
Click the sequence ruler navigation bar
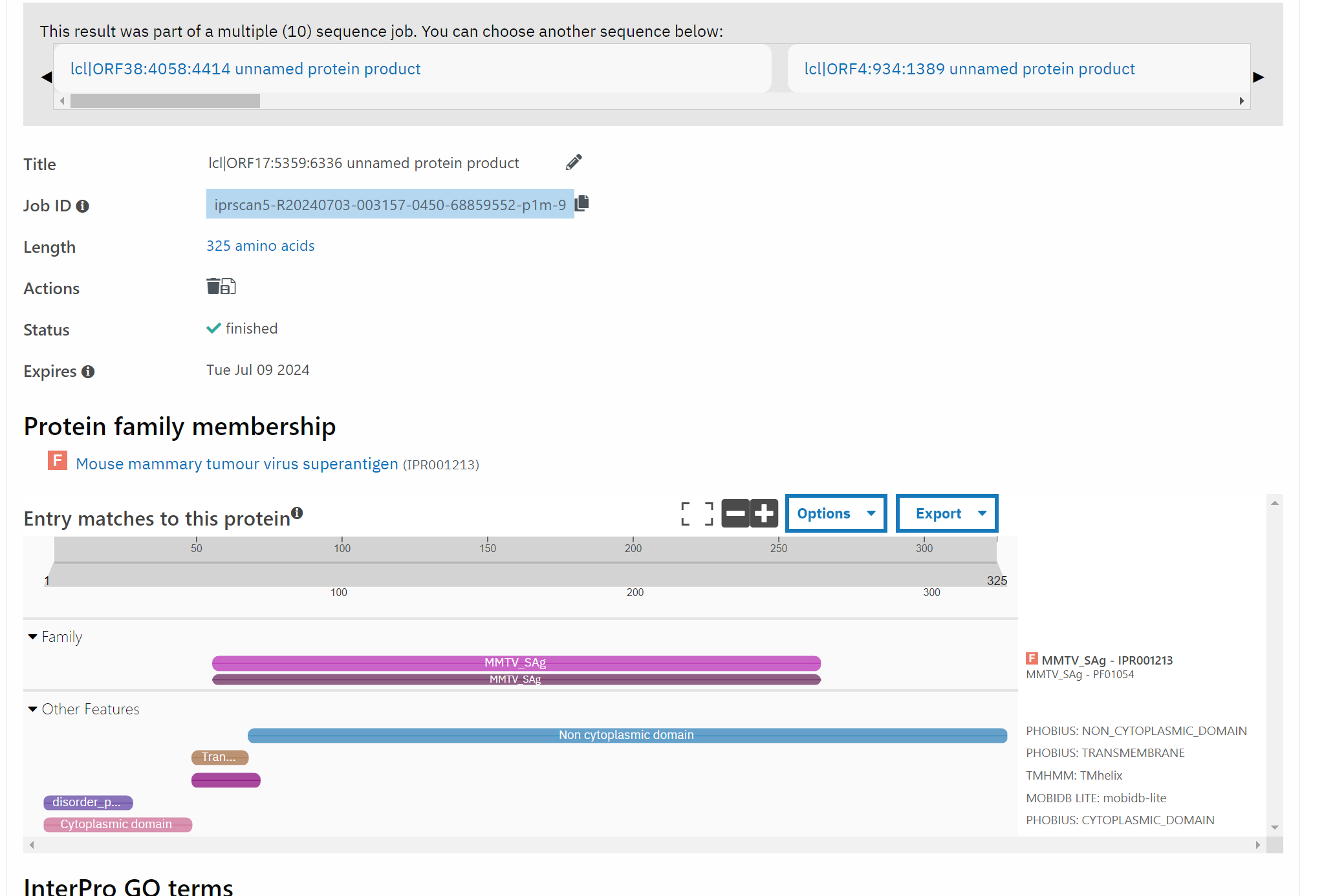click(x=525, y=550)
